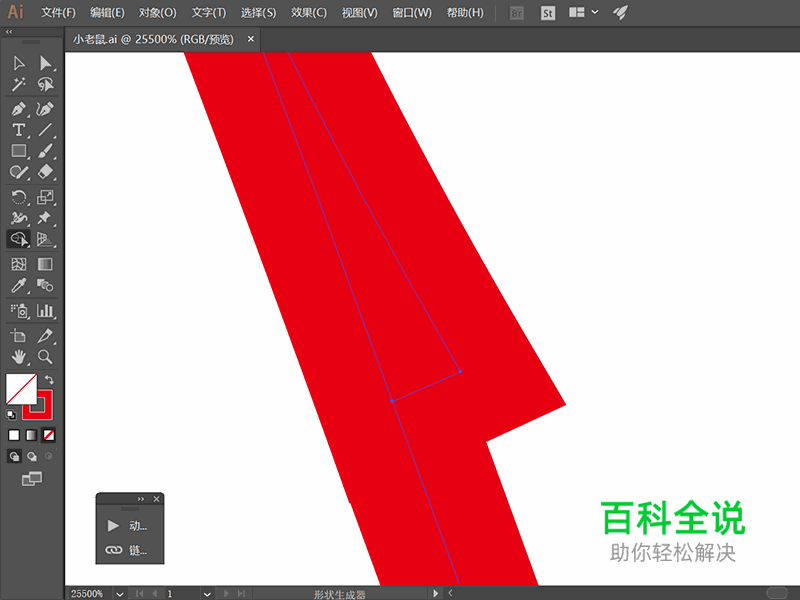The height and width of the screenshot is (600, 800).
Task: Toggle the gradient fill mode button
Action: 31,434
